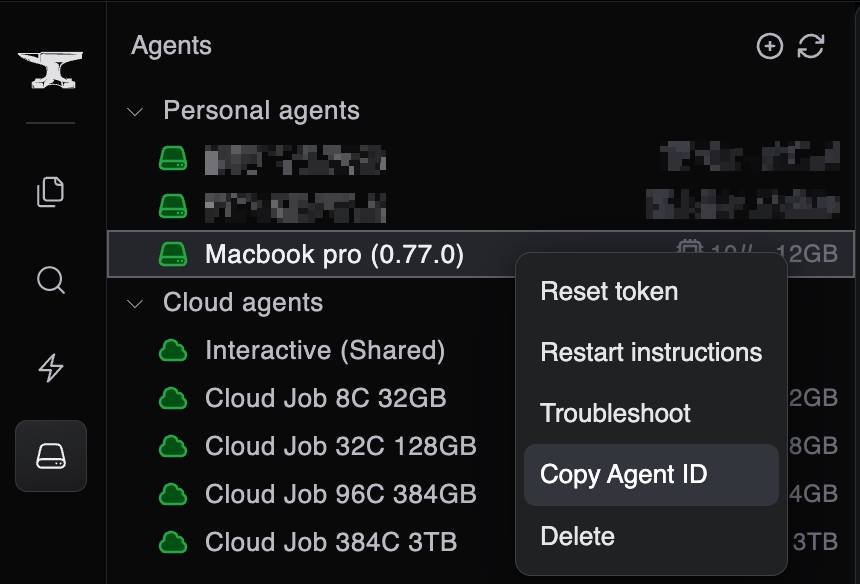The width and height of the screenshot is (860, 584).
Task: Add a new agent with the plus icon
Action: coord(770,46)
